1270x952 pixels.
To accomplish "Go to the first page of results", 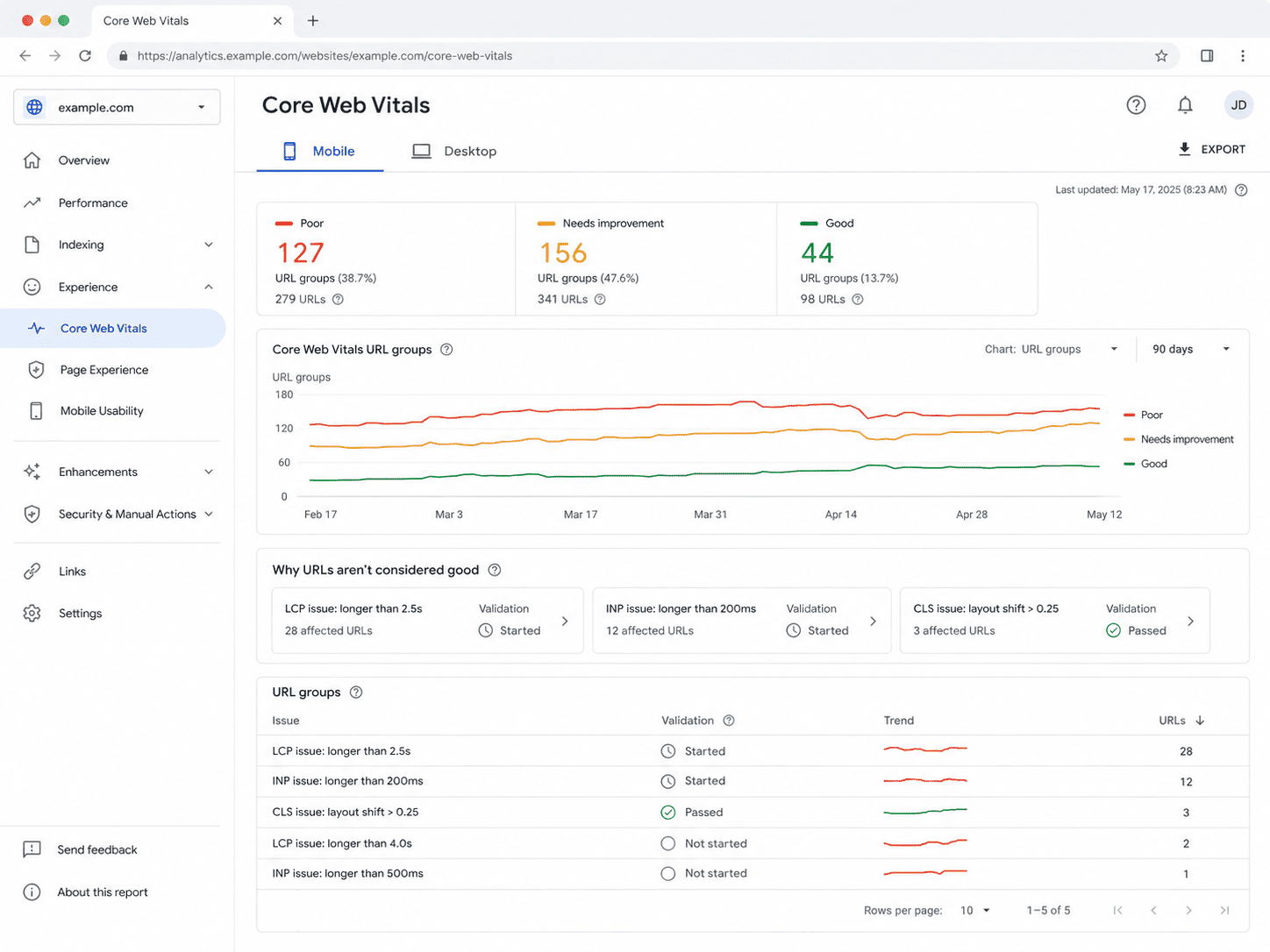I will point(1117,911).
